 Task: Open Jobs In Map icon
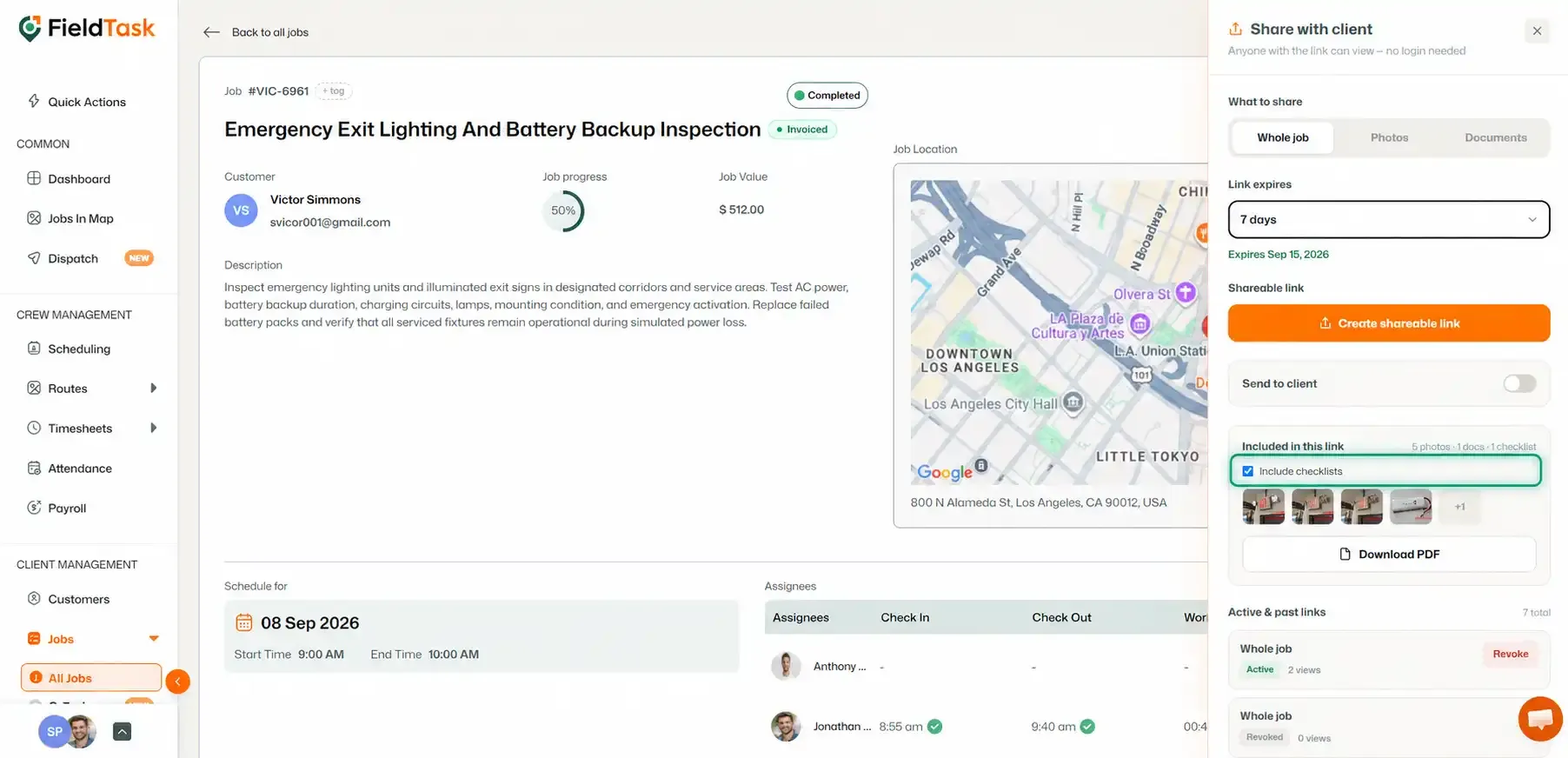coord(34,218)
